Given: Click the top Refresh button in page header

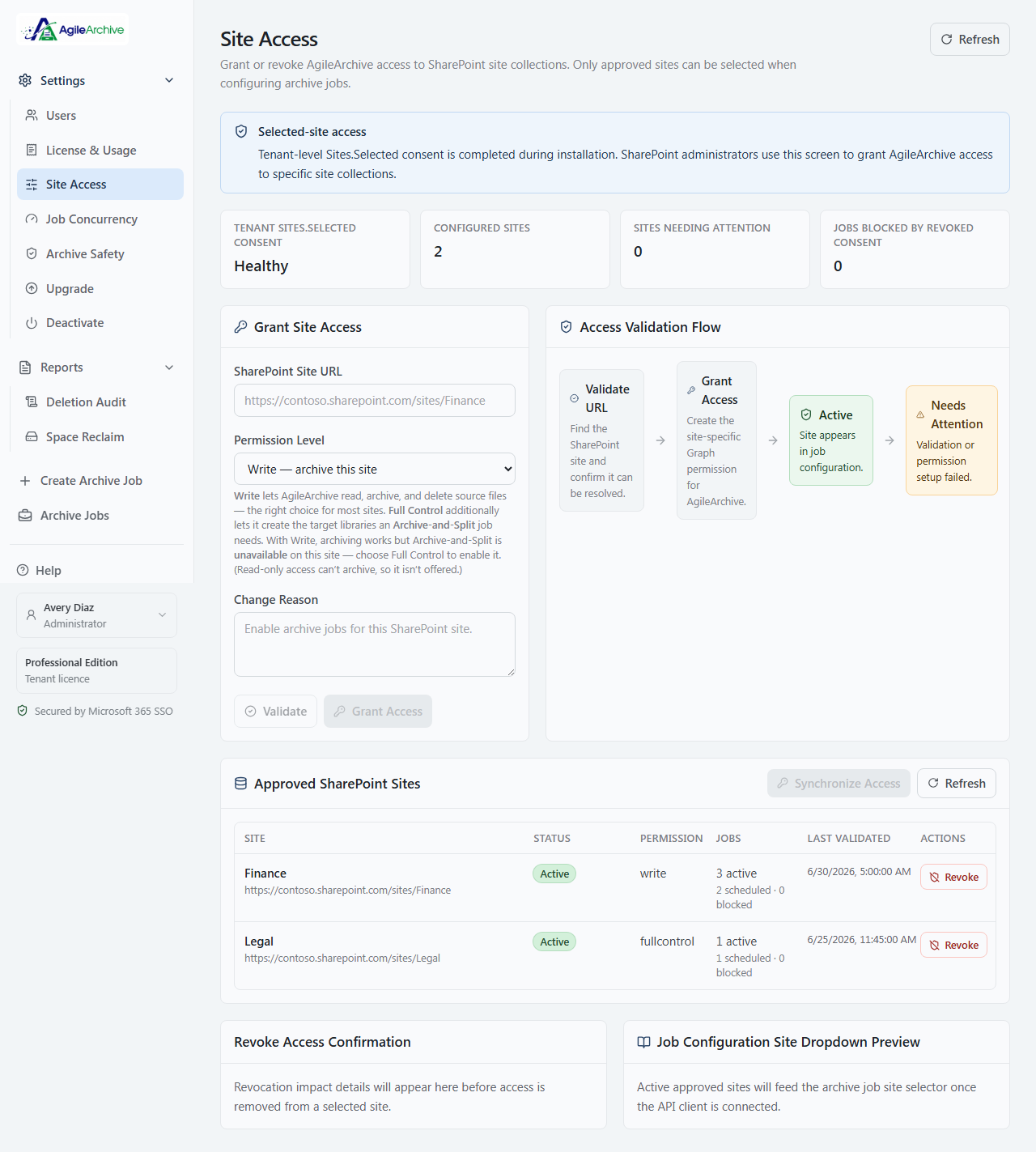Looking at the screenshot, I should (970, 40).
